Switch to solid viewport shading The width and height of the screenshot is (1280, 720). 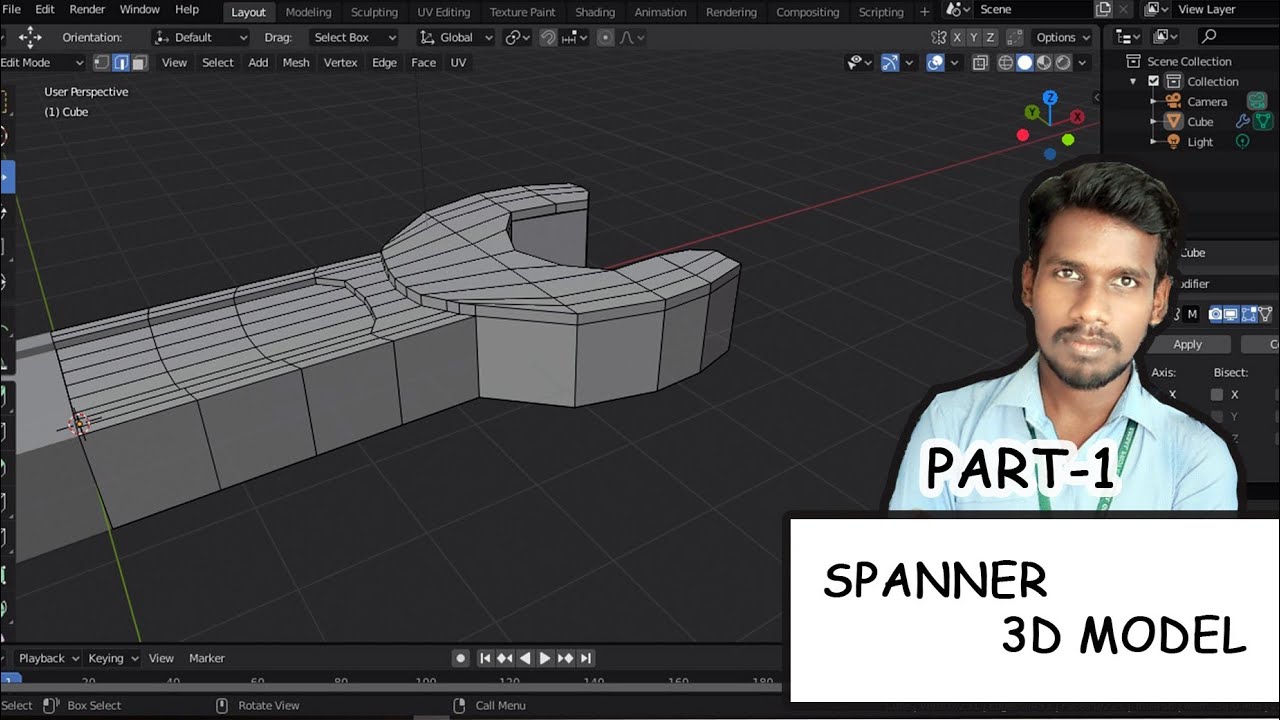[x=1025, y=62]
